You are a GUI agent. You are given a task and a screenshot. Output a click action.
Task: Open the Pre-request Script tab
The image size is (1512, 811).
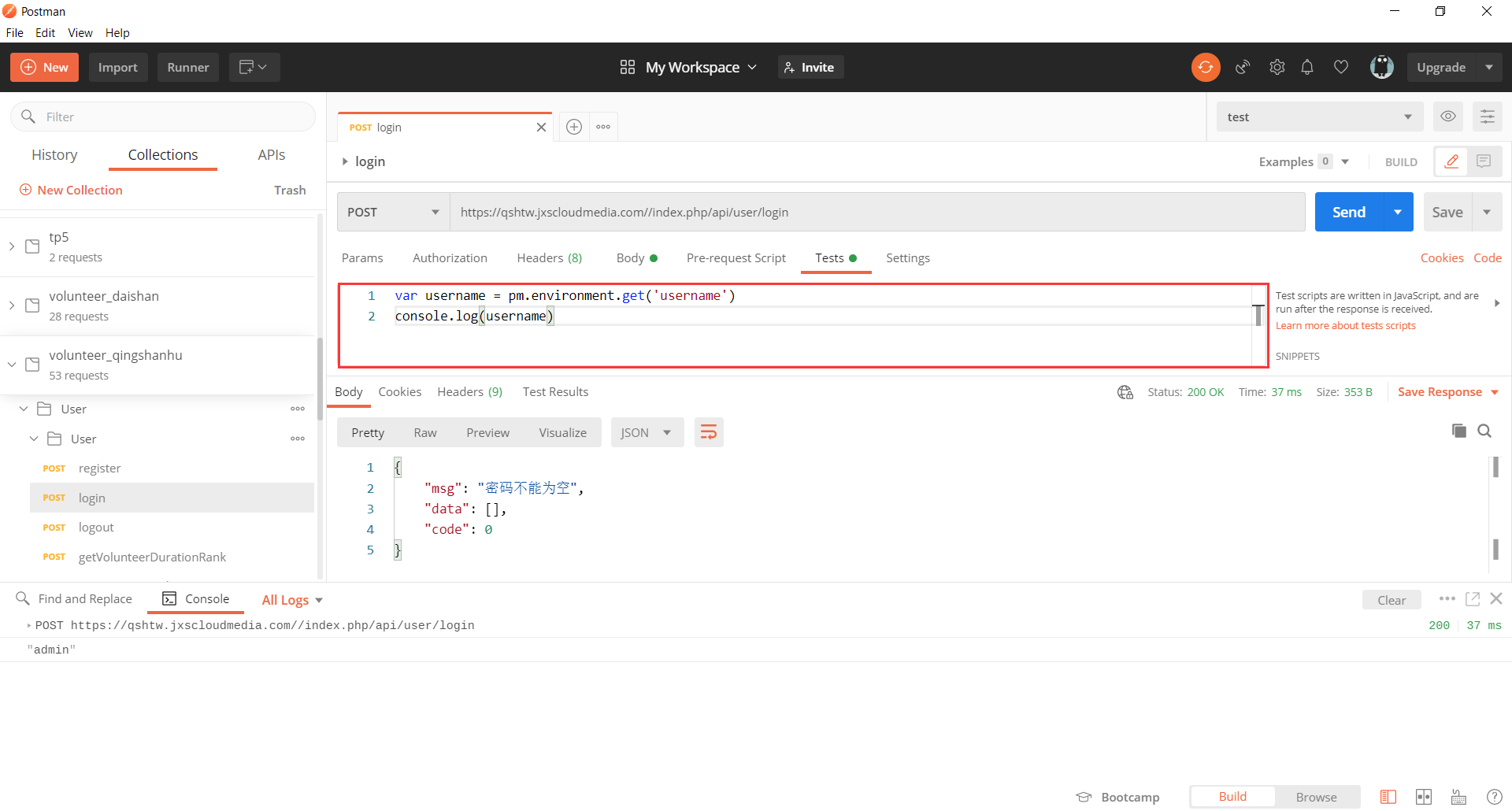[736, 257]
